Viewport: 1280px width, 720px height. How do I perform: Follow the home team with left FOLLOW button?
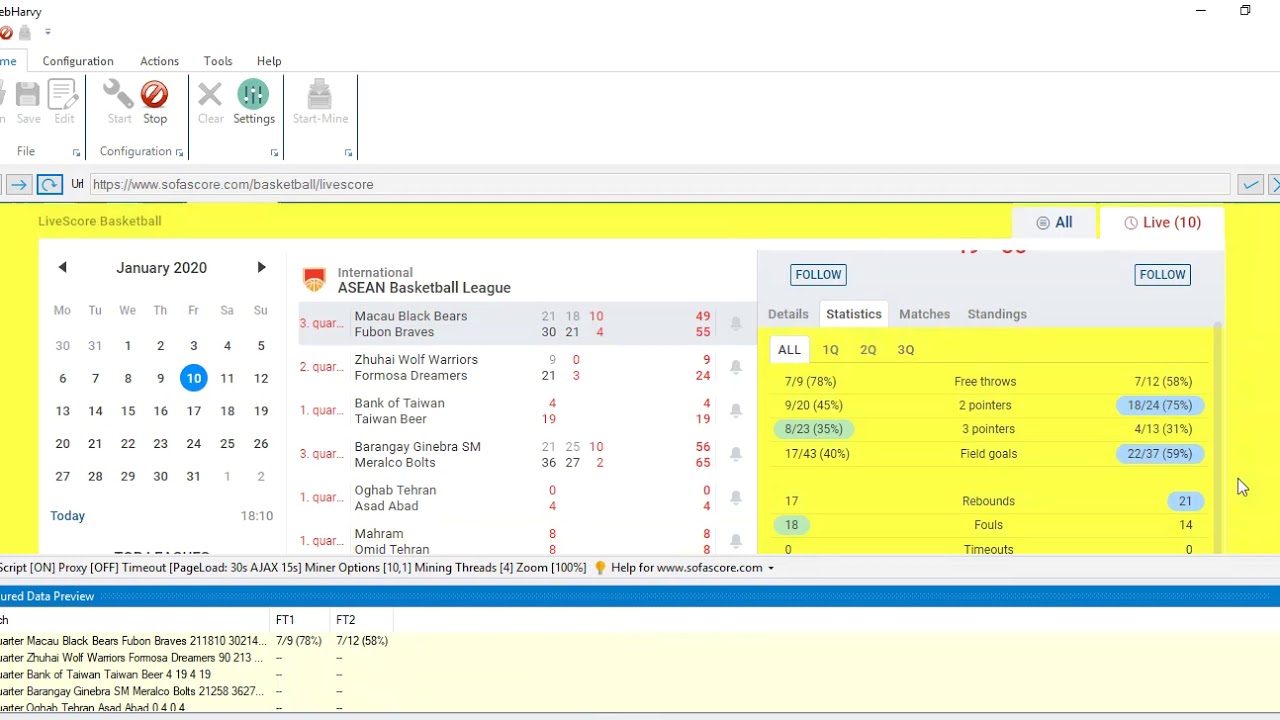[818, 274]
